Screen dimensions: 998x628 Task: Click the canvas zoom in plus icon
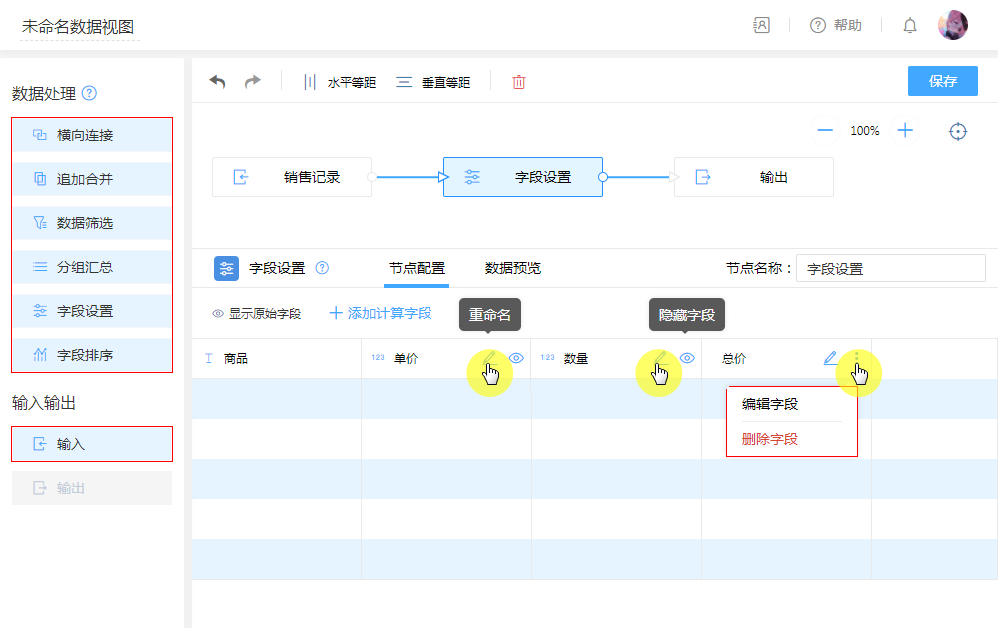905,131
